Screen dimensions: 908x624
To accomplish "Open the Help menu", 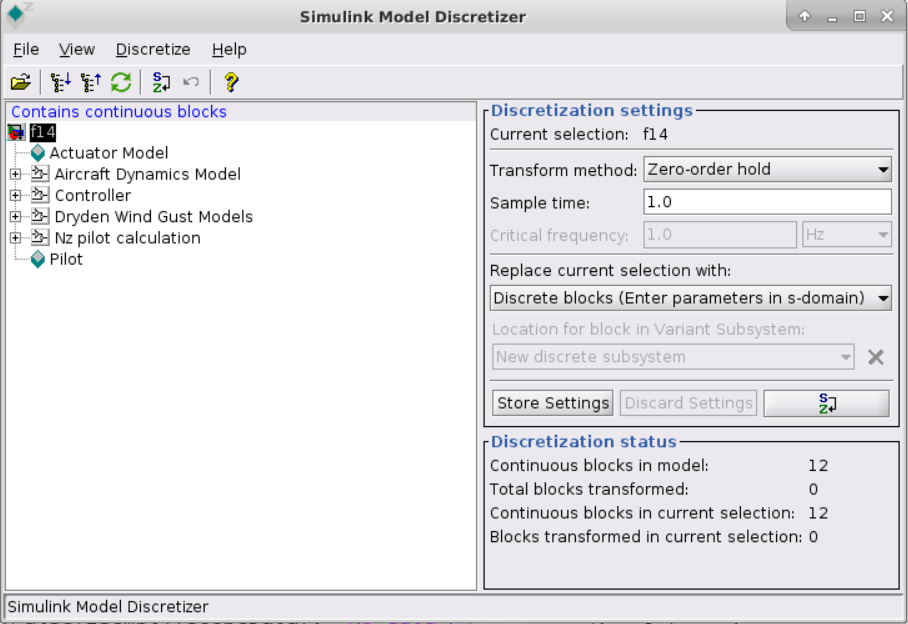I will pyautogui.click(x=229, y=50).
